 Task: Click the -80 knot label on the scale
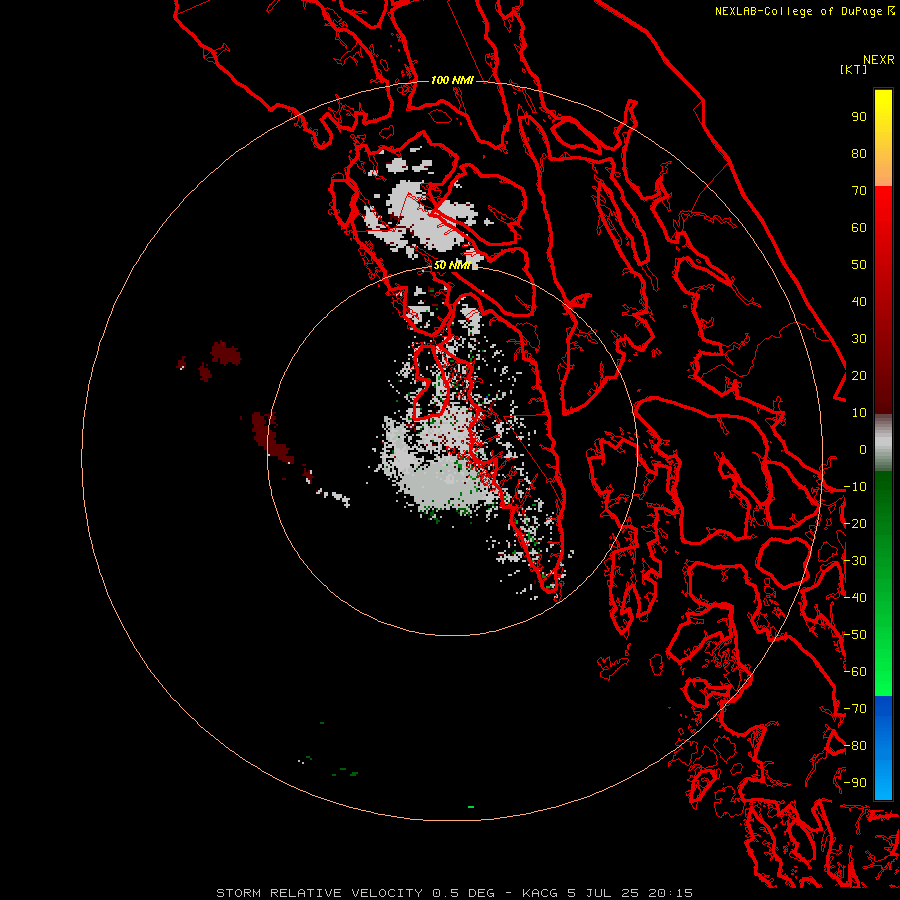coord(855,746)
